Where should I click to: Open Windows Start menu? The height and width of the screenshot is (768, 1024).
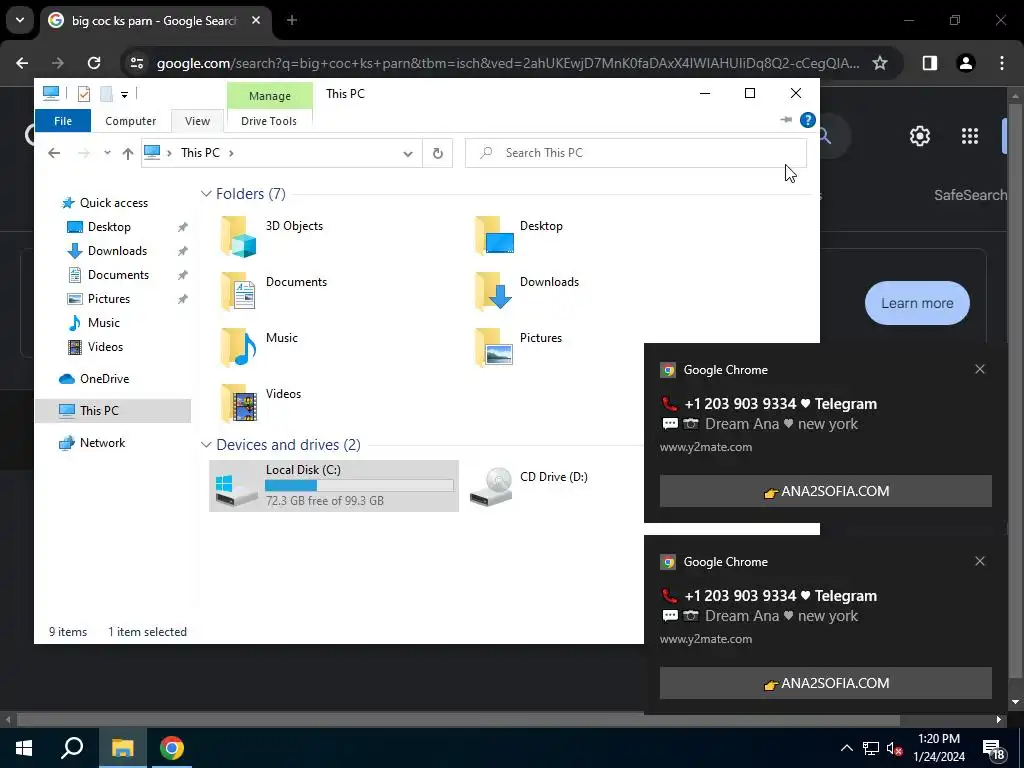(24, 748)
